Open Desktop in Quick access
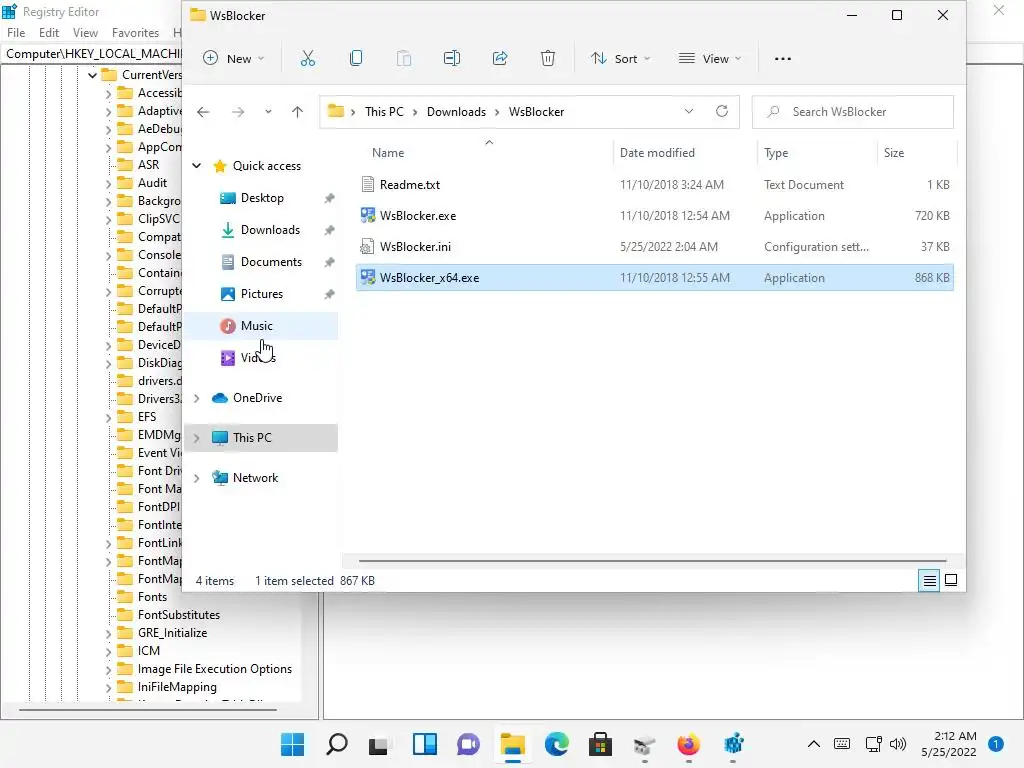Viewport: 1024px width, 768px height. pos(262,198)
